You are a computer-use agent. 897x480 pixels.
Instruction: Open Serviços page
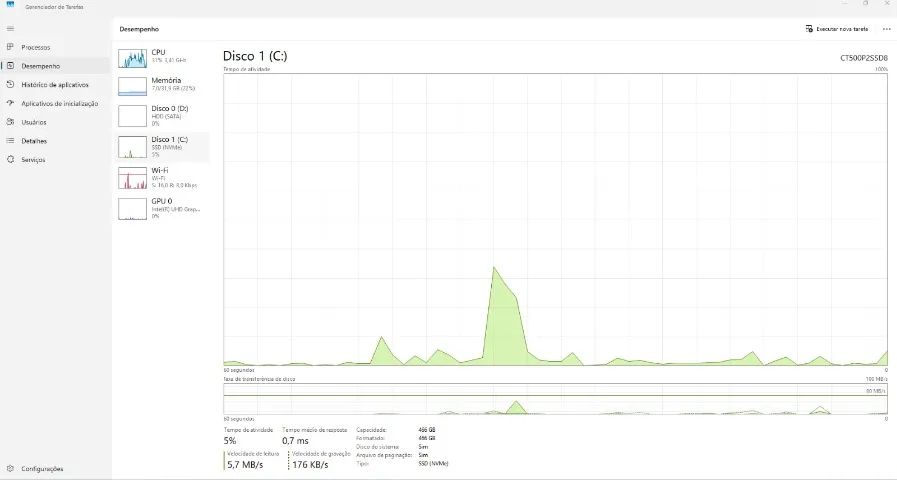[x=54, y=160]
